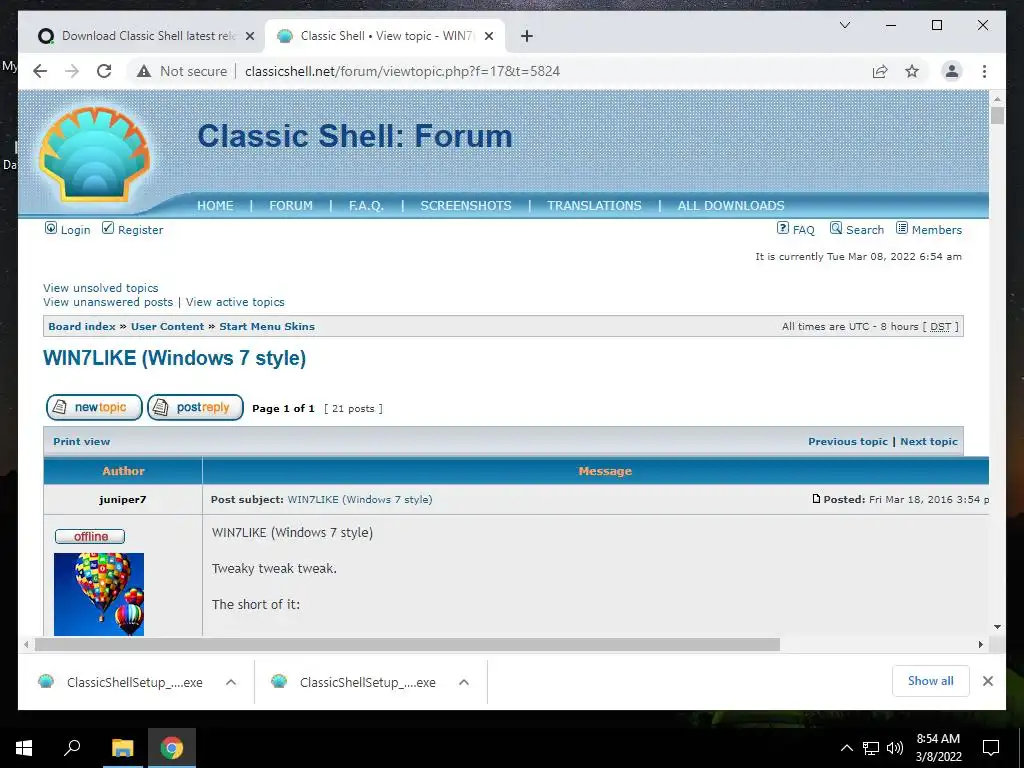Open the SCREENSHOTS navigation item
1024x768 pixels.
(x=466, y=205)
